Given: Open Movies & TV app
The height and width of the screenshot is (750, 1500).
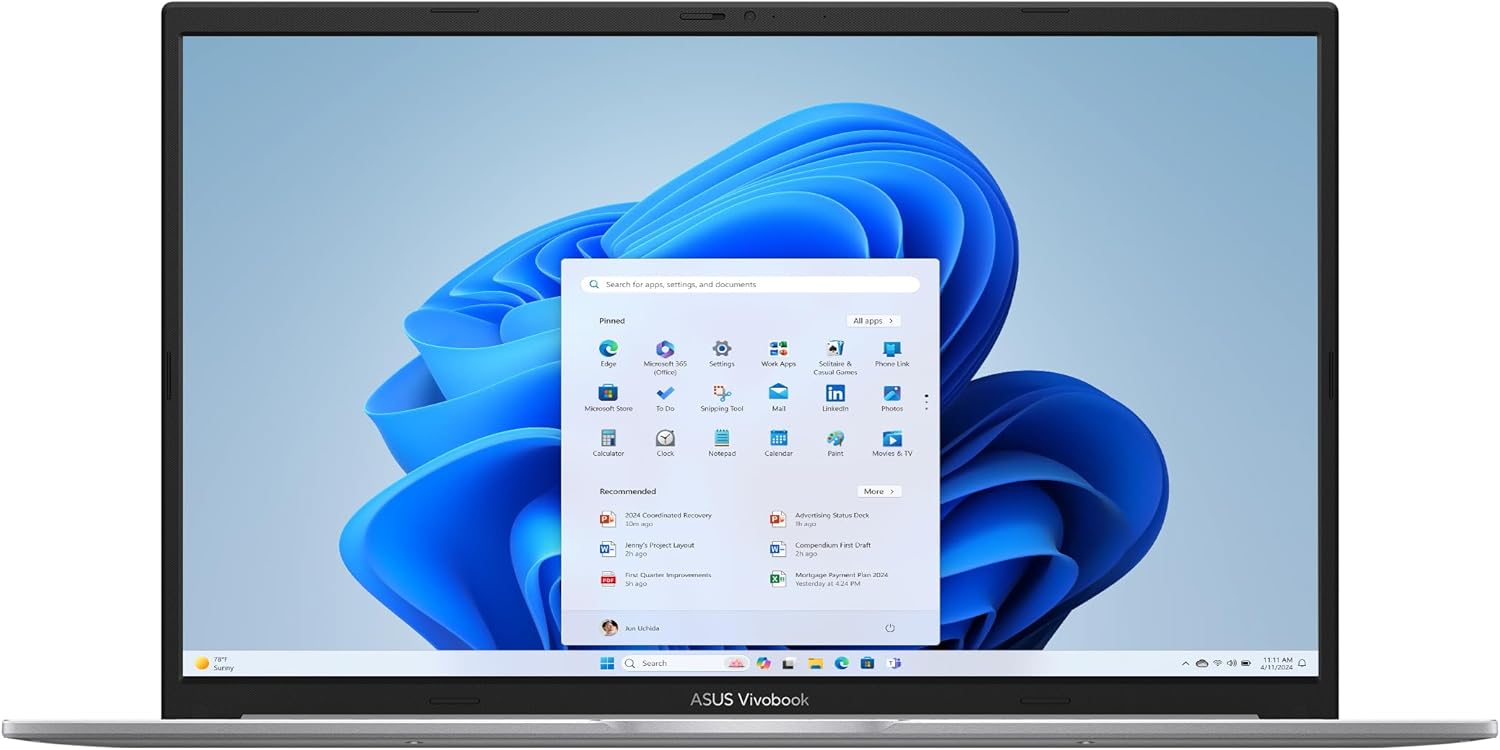Looking at the screenshot, I should (x=892, y=438).
